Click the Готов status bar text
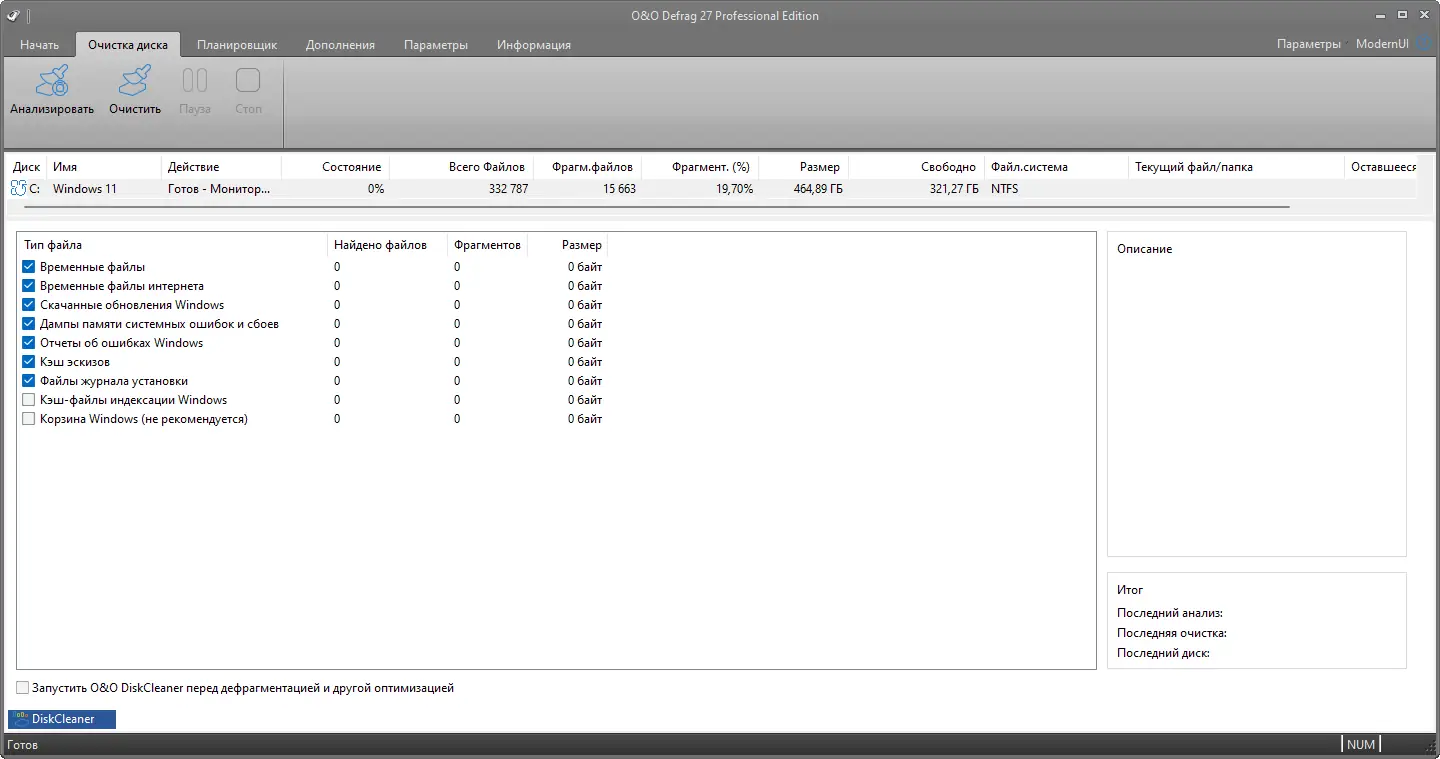This screenshot has width=1440, height=759. [x=22, y=745]
